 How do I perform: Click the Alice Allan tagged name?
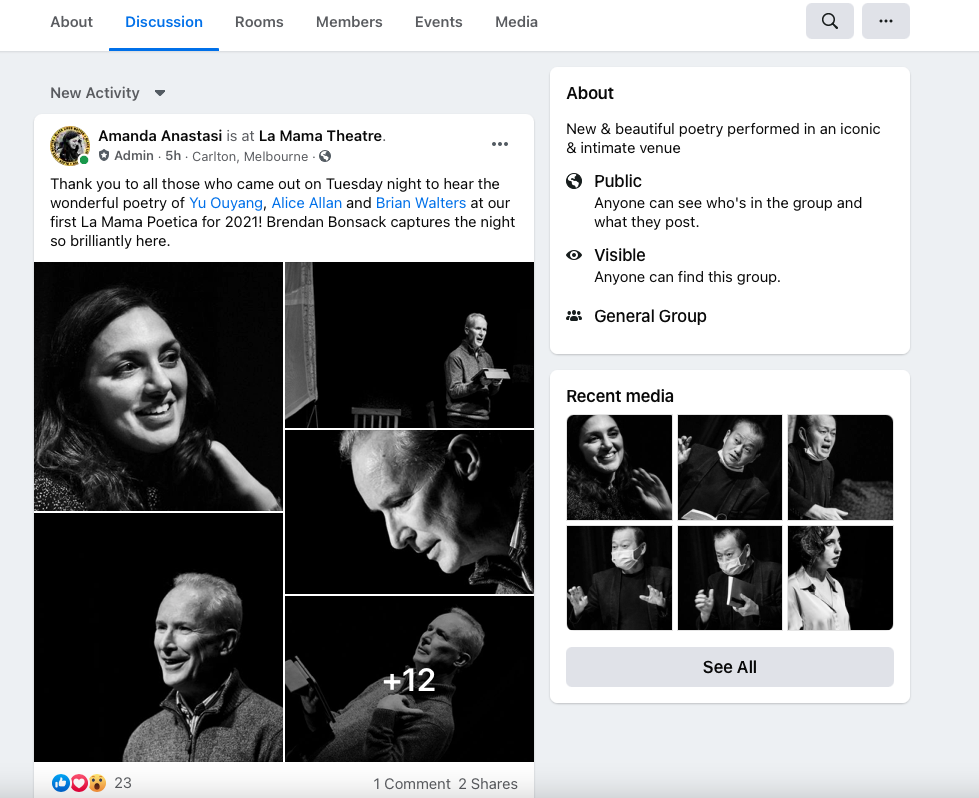pos(307,203)
